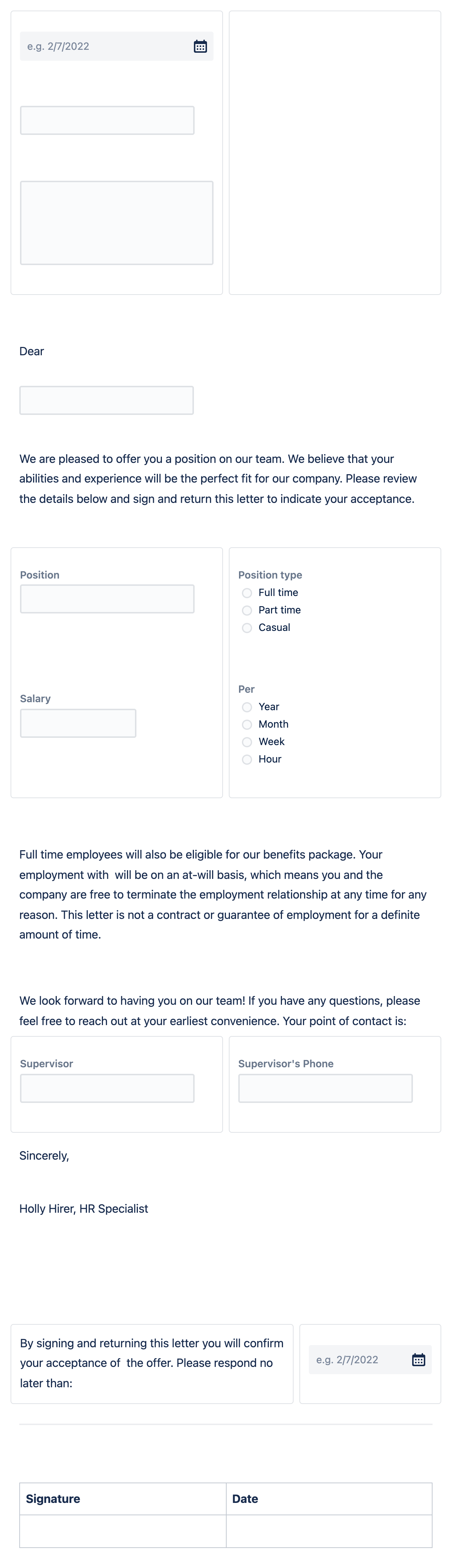Screen dimensions: 454x1568
Task: Select the Part time position type
Action: (247, 611)
